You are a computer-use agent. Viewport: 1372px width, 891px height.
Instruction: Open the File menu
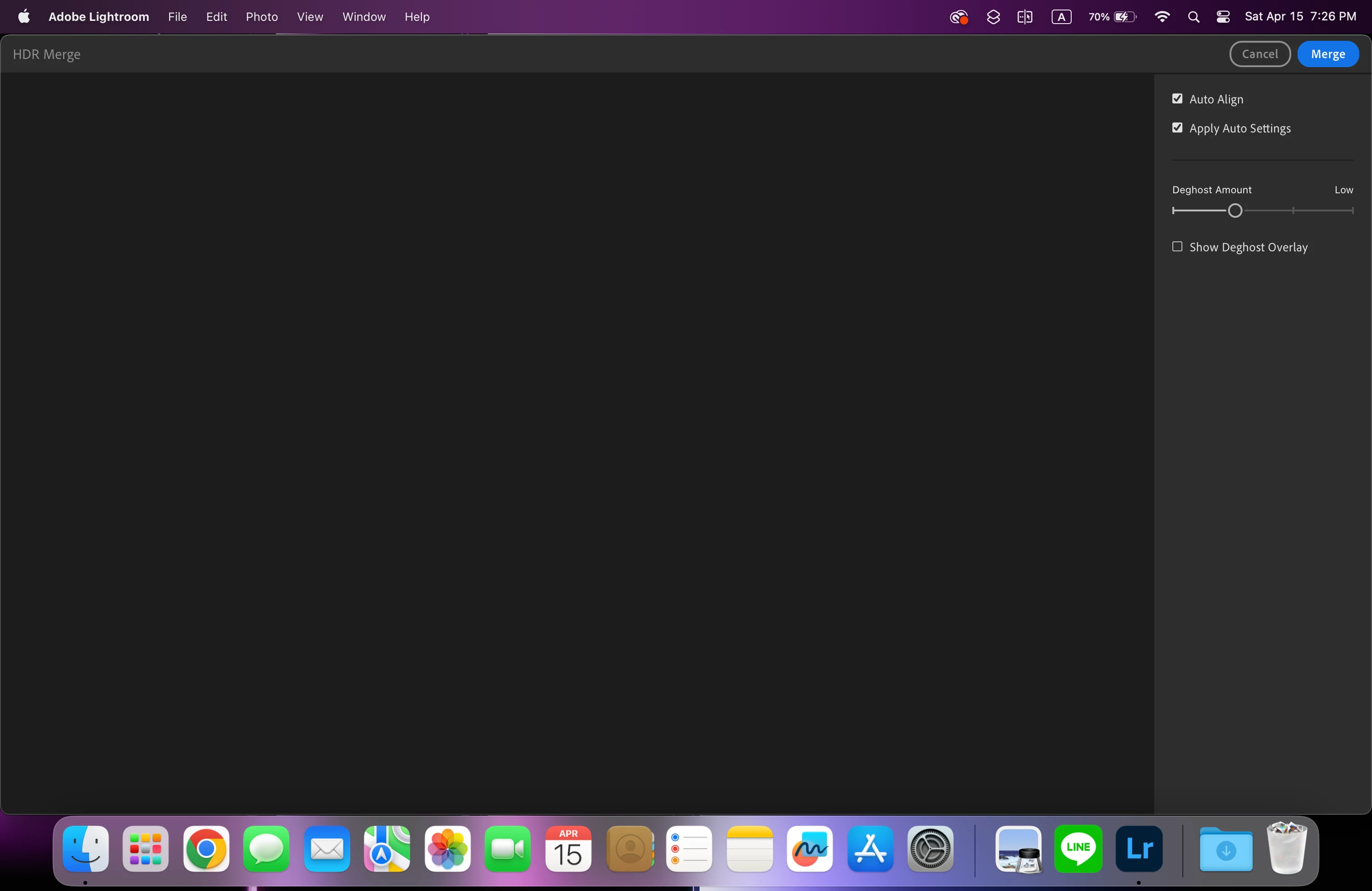177,17
